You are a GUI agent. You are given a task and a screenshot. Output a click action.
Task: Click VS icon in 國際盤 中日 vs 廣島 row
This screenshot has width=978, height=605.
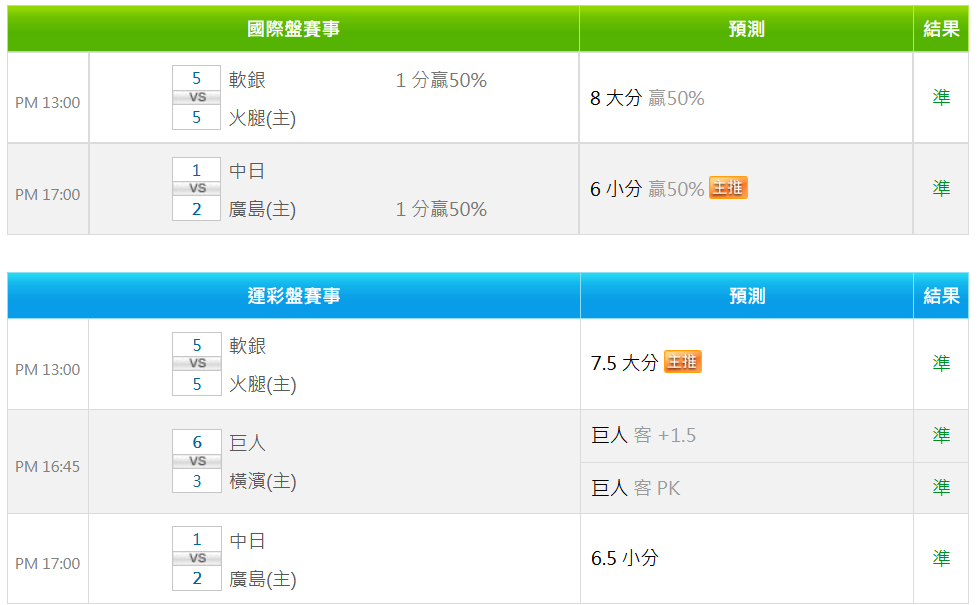(x=197, y=188)
